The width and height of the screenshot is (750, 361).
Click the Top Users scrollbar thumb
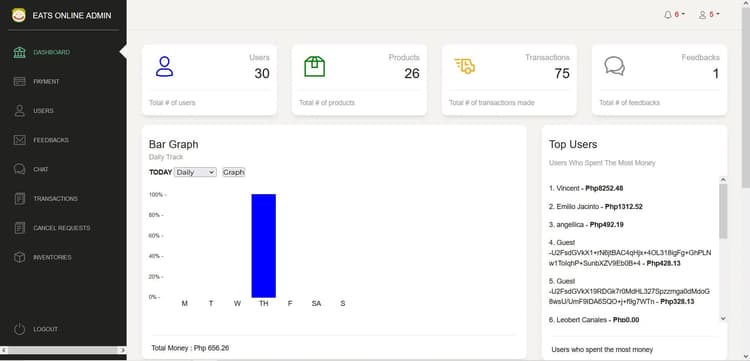[x=723, y=211]
